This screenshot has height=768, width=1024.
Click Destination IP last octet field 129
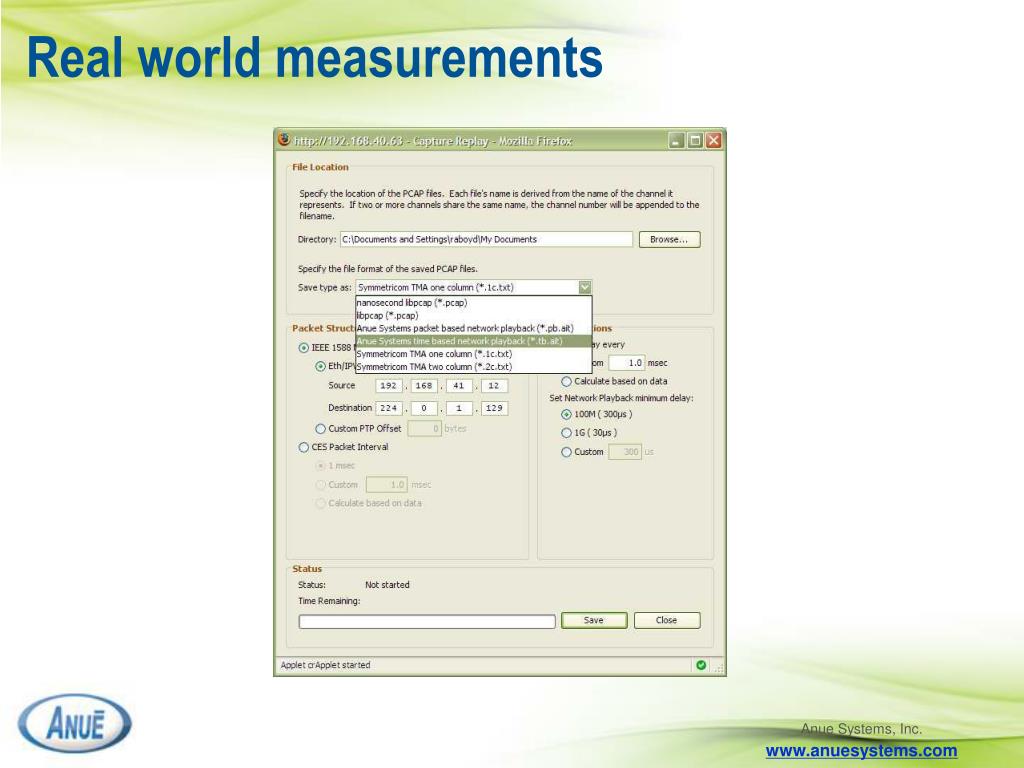pos(494,408)
